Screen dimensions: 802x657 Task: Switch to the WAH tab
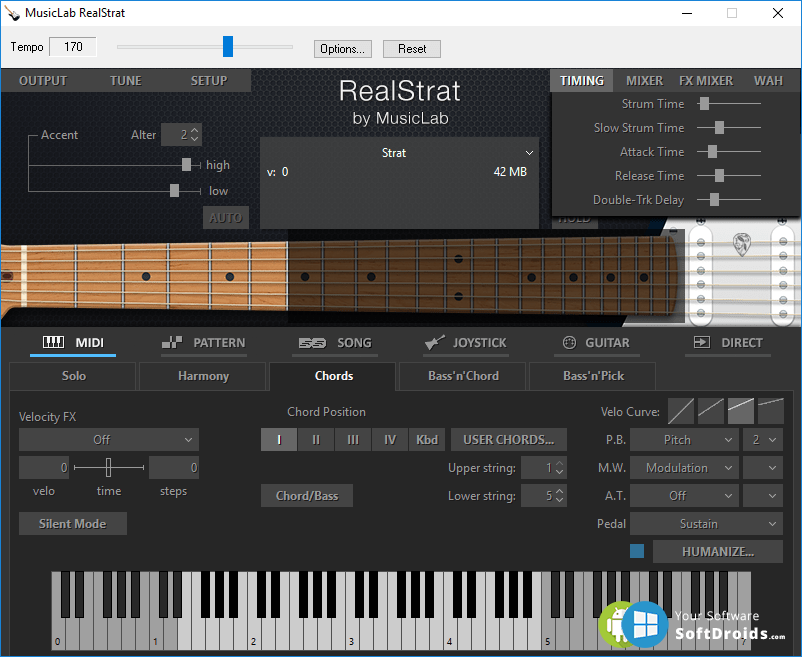(x=768, y=81)
